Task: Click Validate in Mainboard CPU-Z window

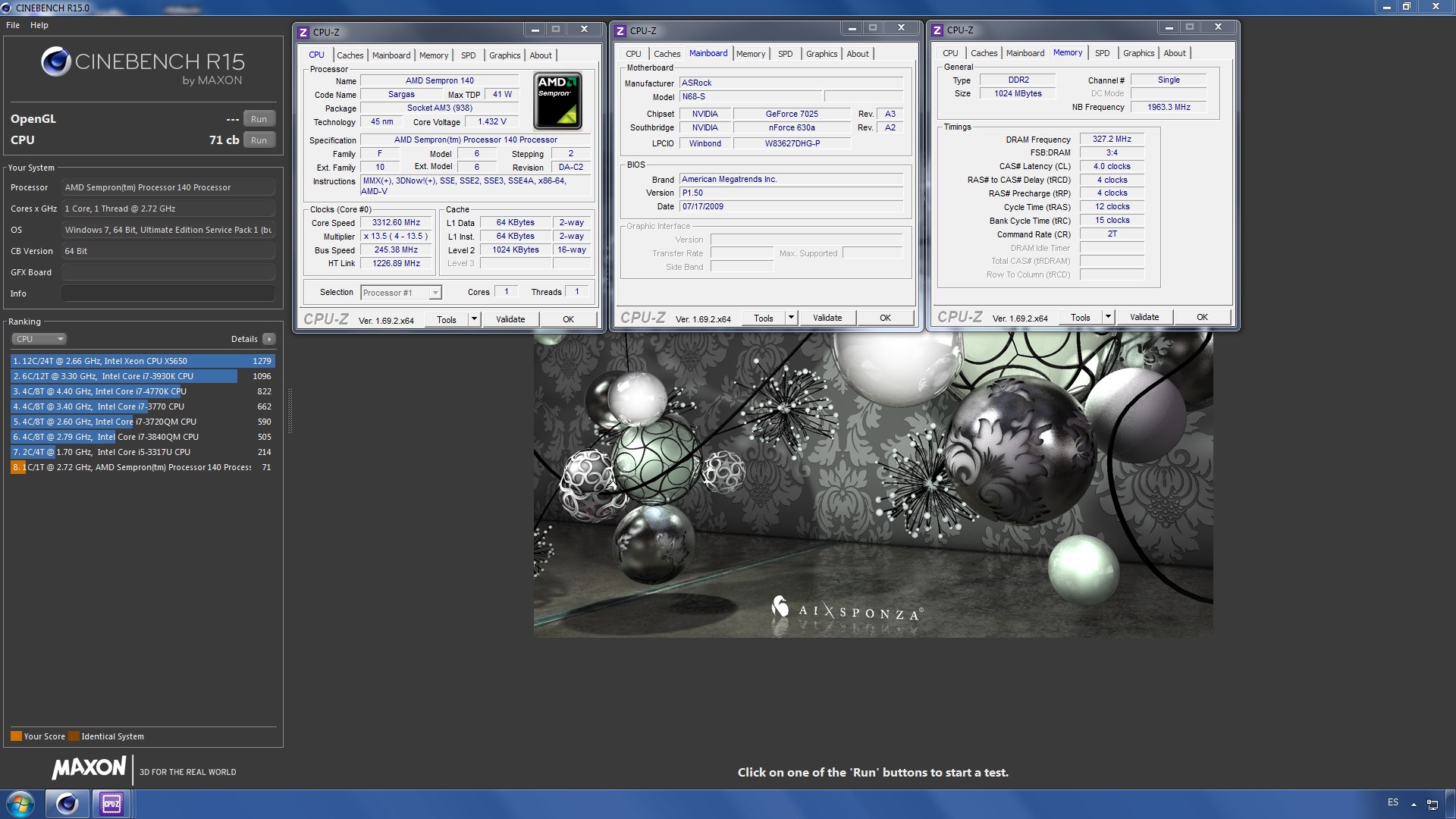Action: 827,318
